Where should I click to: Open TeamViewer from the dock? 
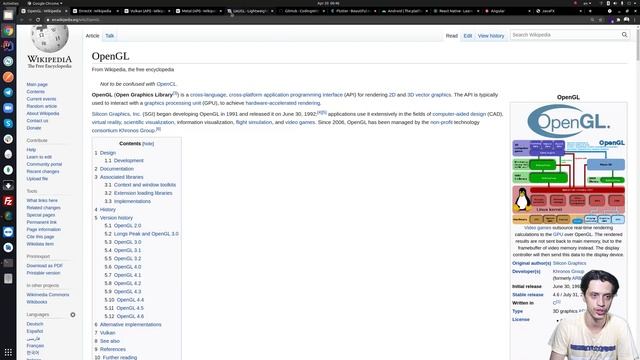coord(8,232)
